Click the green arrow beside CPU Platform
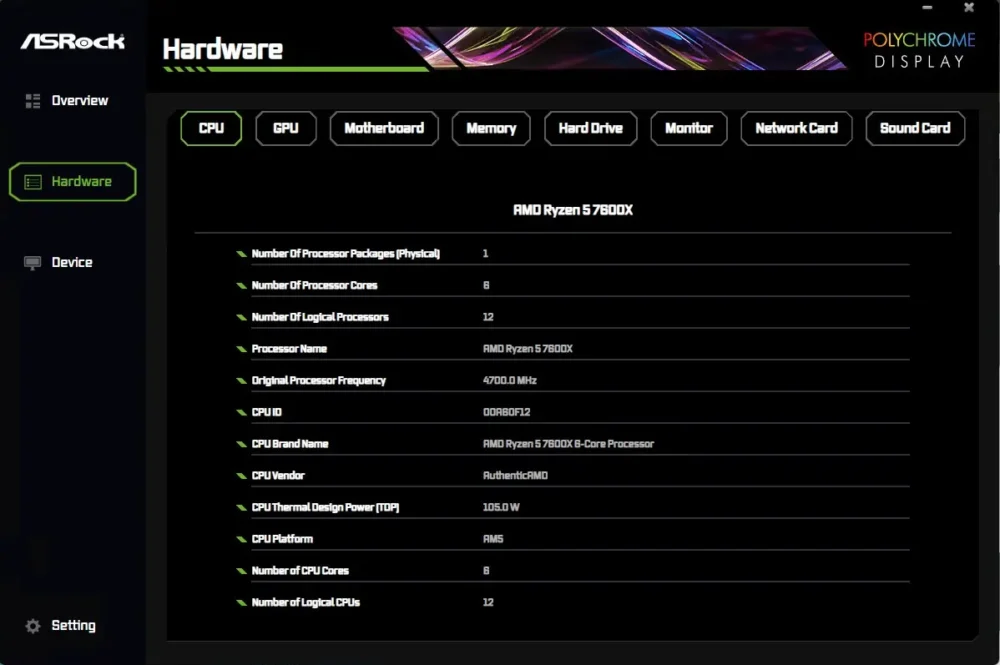This screenshot has height=665, width=1000. point(241,539)
